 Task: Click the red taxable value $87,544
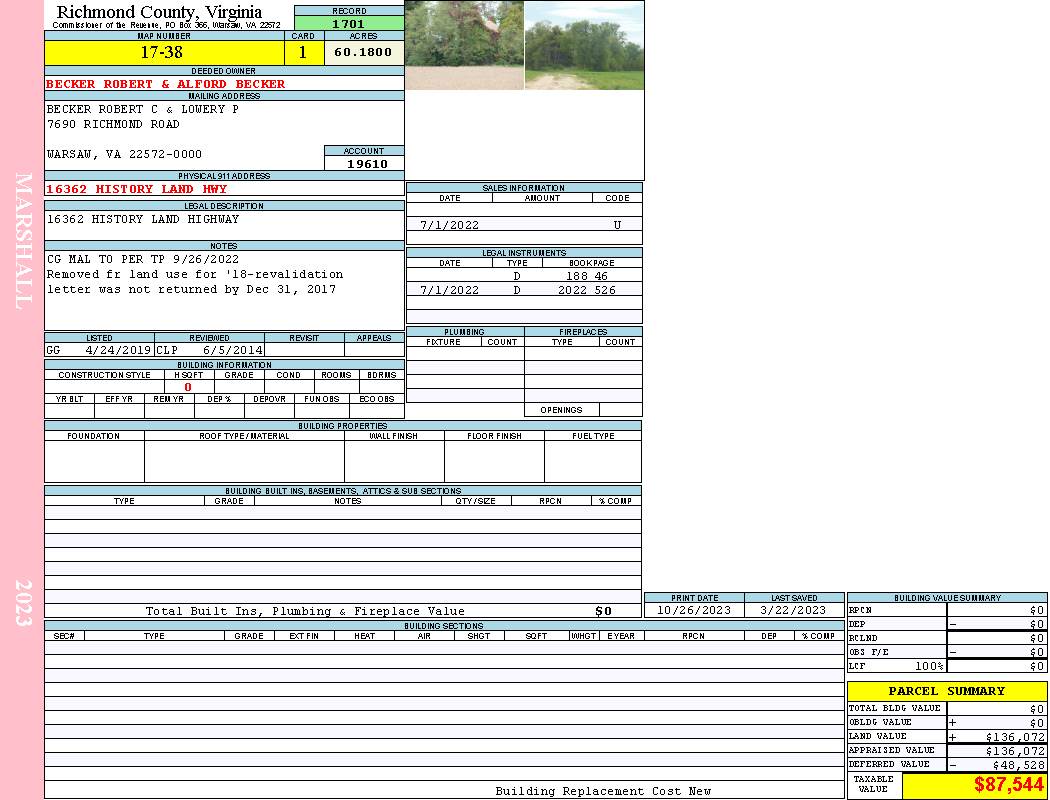1008,785
